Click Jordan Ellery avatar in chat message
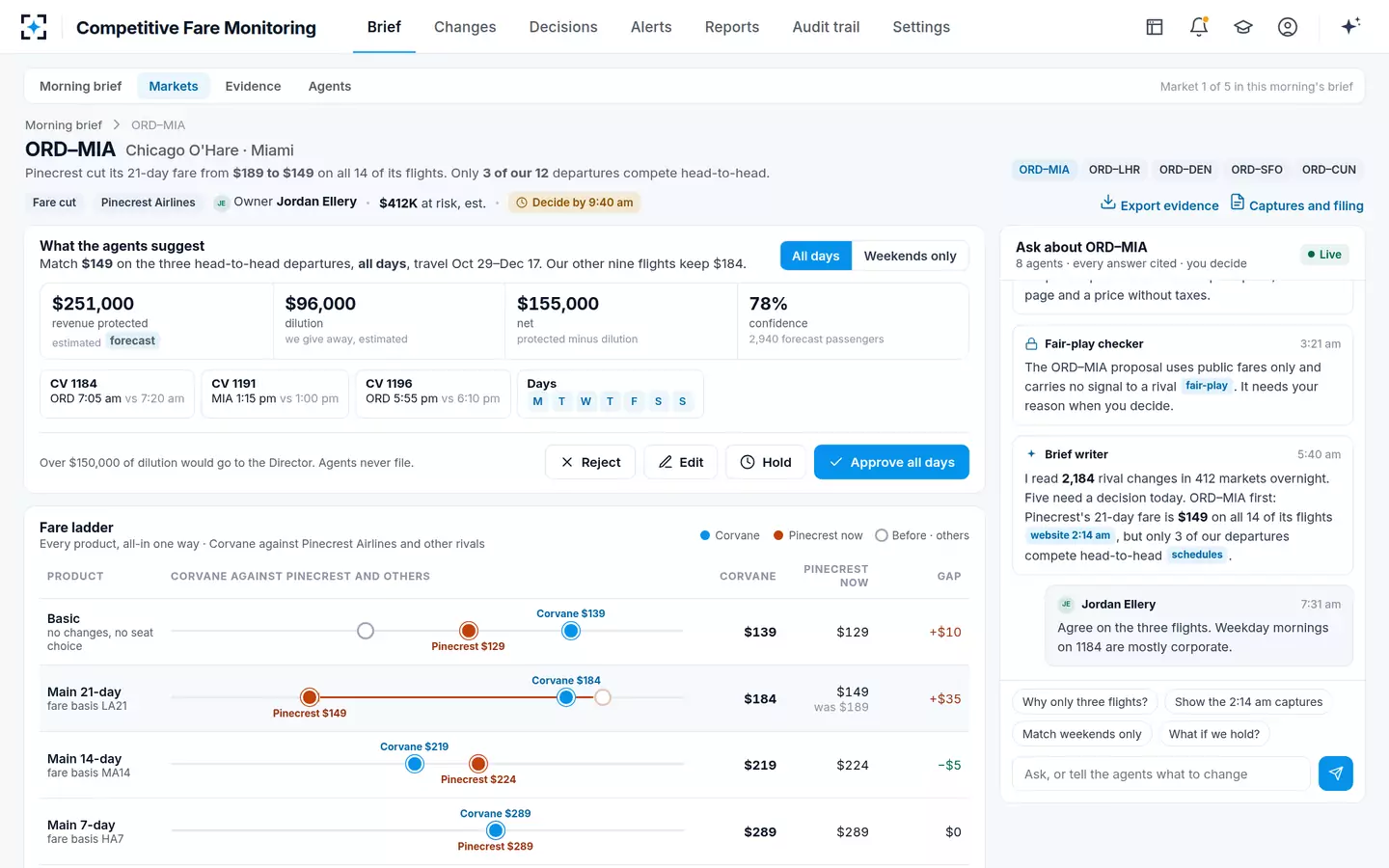 tap(1066, 605)
